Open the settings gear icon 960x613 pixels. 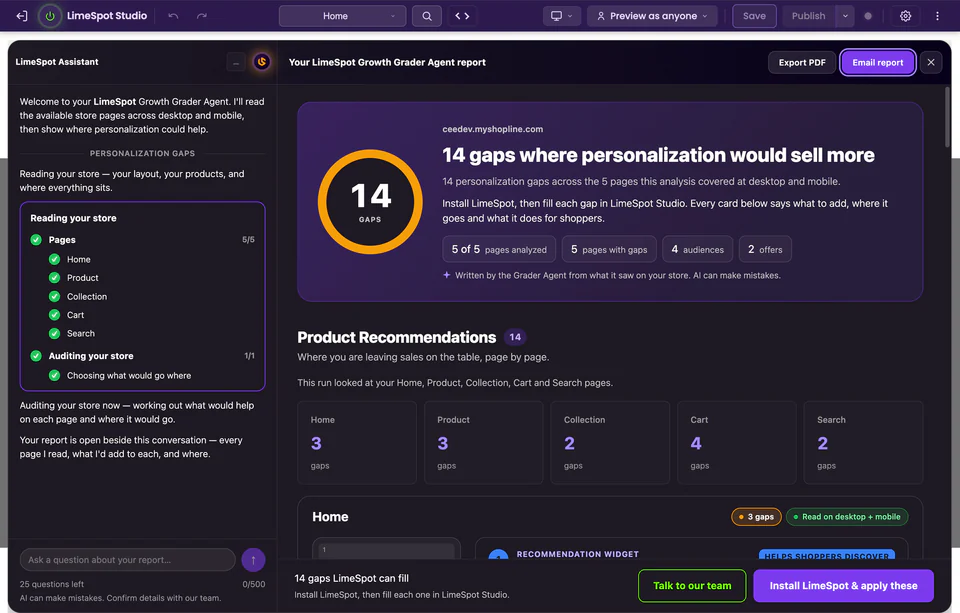point(905,16)
